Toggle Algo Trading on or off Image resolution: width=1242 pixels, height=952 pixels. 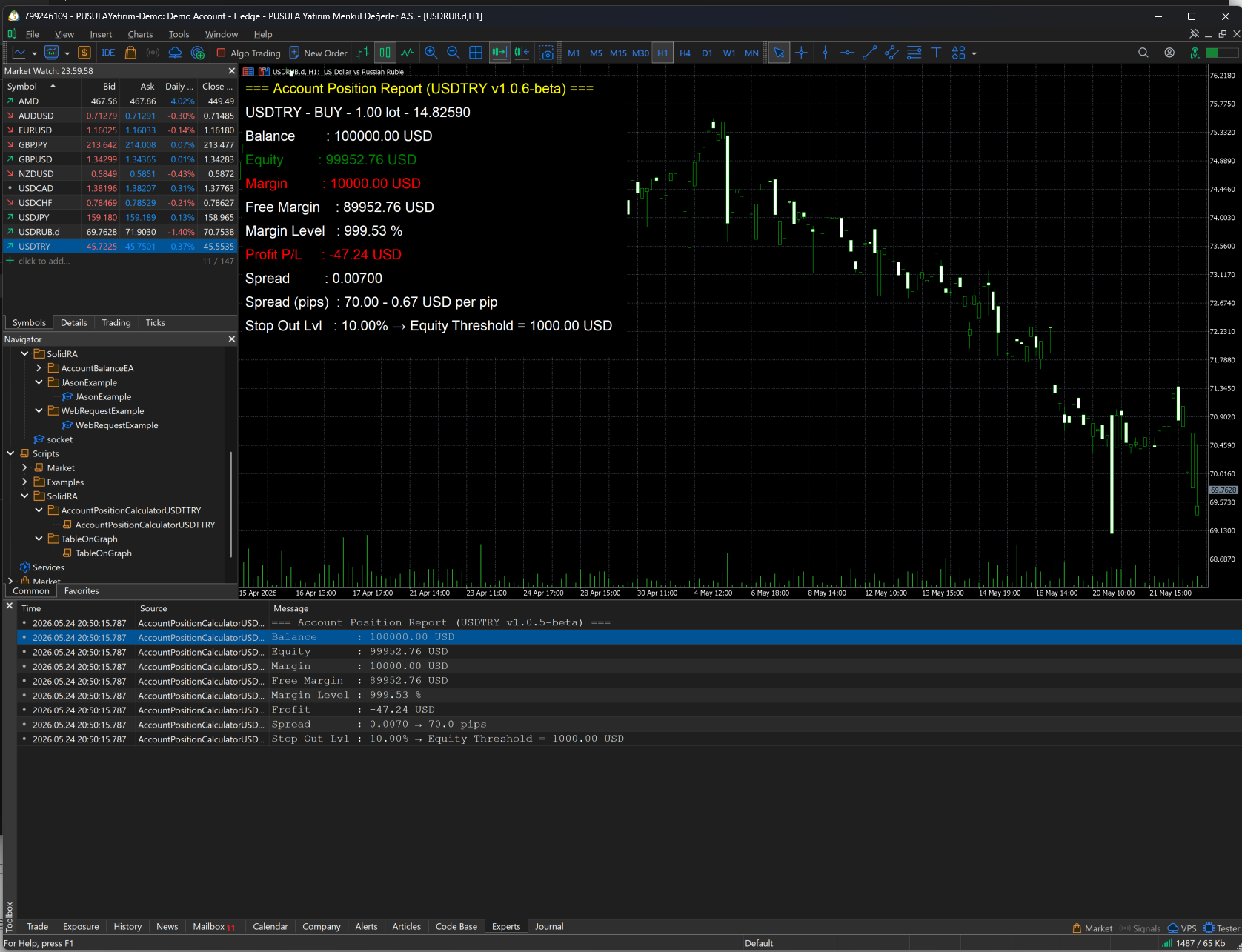pyautogui.click(x=249, y=53)
